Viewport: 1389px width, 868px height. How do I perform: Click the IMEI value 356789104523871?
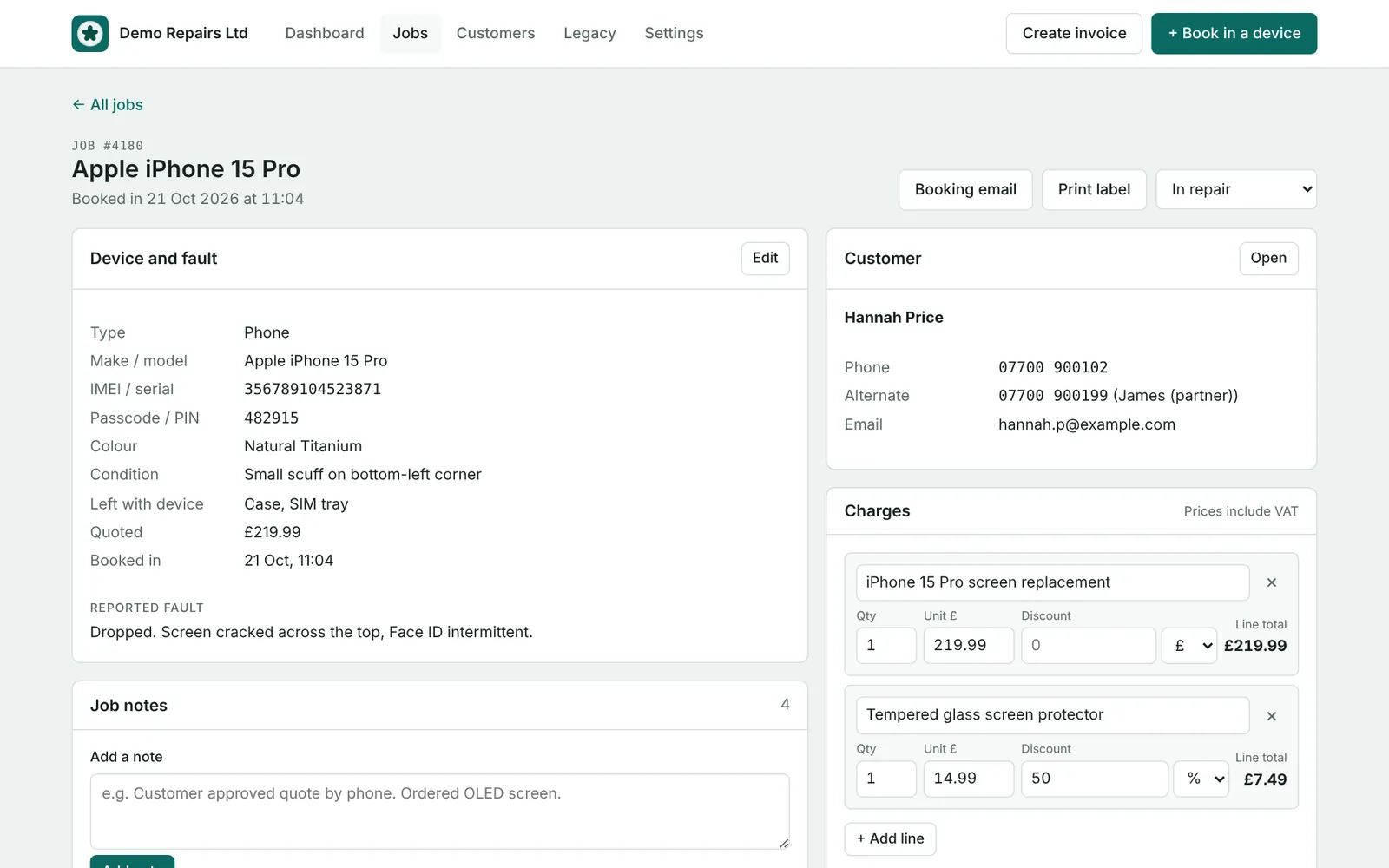pyautogui.click(x=313, y=389)
